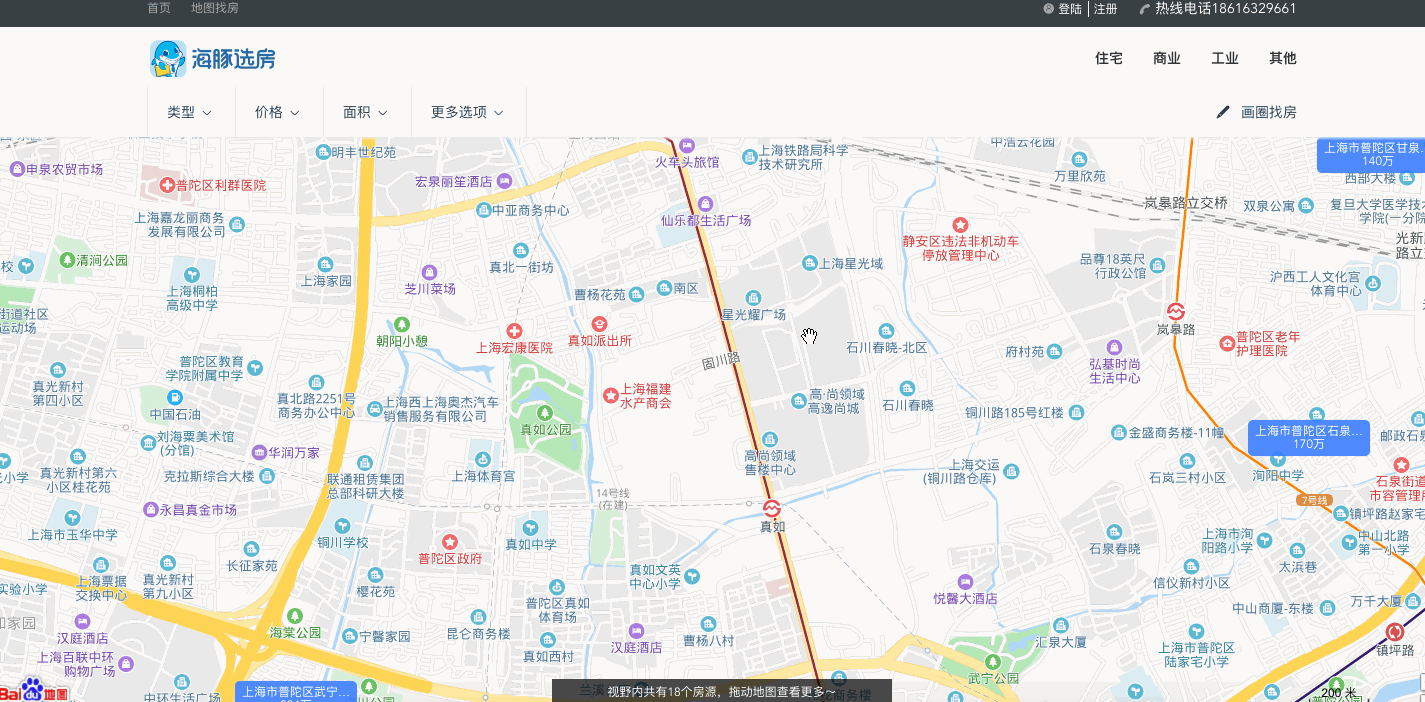Click the 高尚领域售楼中心 marker icon
The image size is (1425, 702).
pos(769,438)
